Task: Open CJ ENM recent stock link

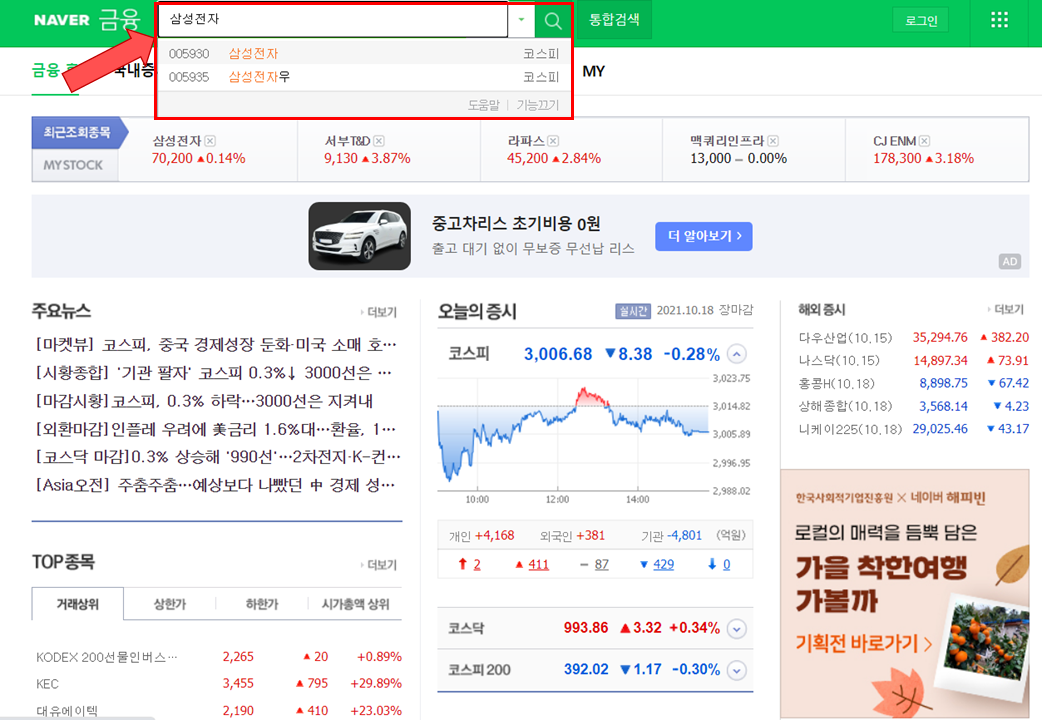Action: click(894, 141)
